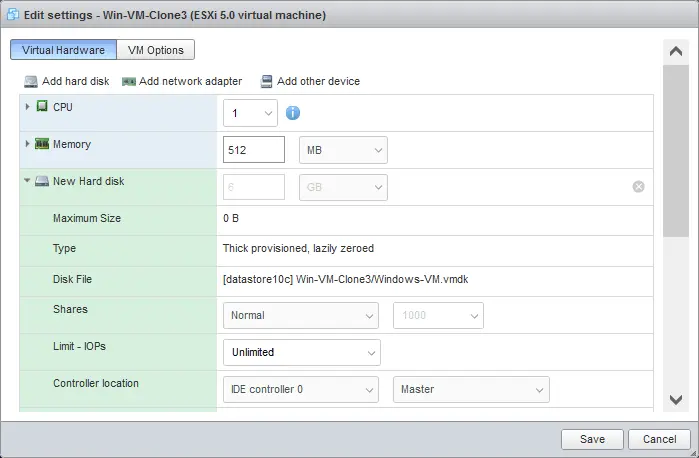Click the Add hard disk label

[x=75, y=81]
